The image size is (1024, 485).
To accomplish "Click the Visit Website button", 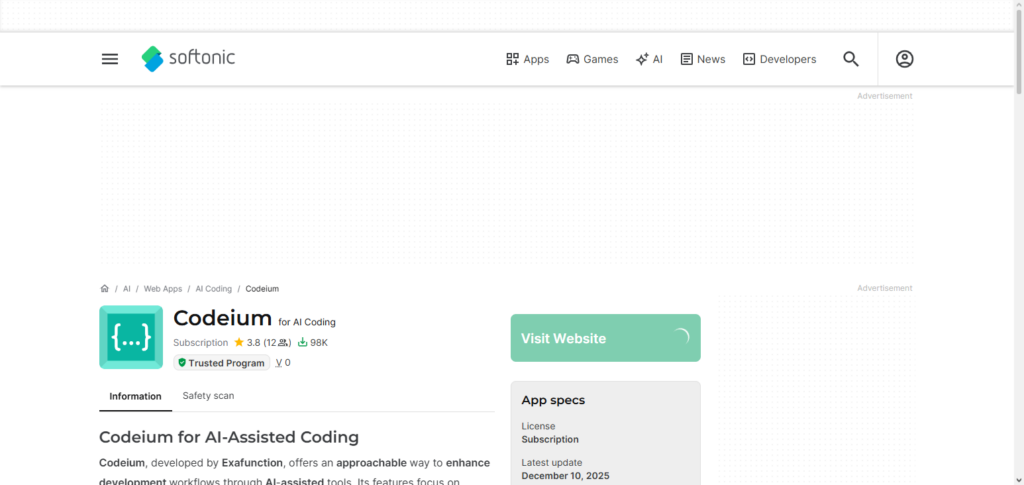I will pos(605,338).
